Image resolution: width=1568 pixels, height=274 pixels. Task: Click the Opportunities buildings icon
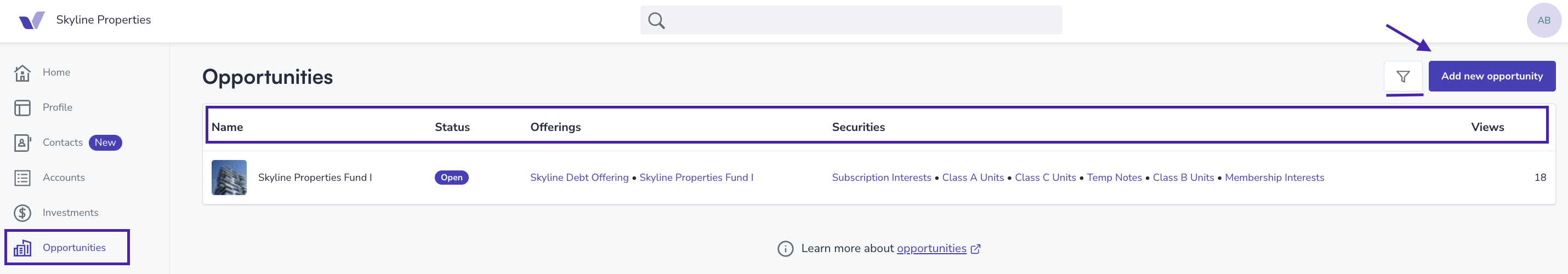[22, 248]
